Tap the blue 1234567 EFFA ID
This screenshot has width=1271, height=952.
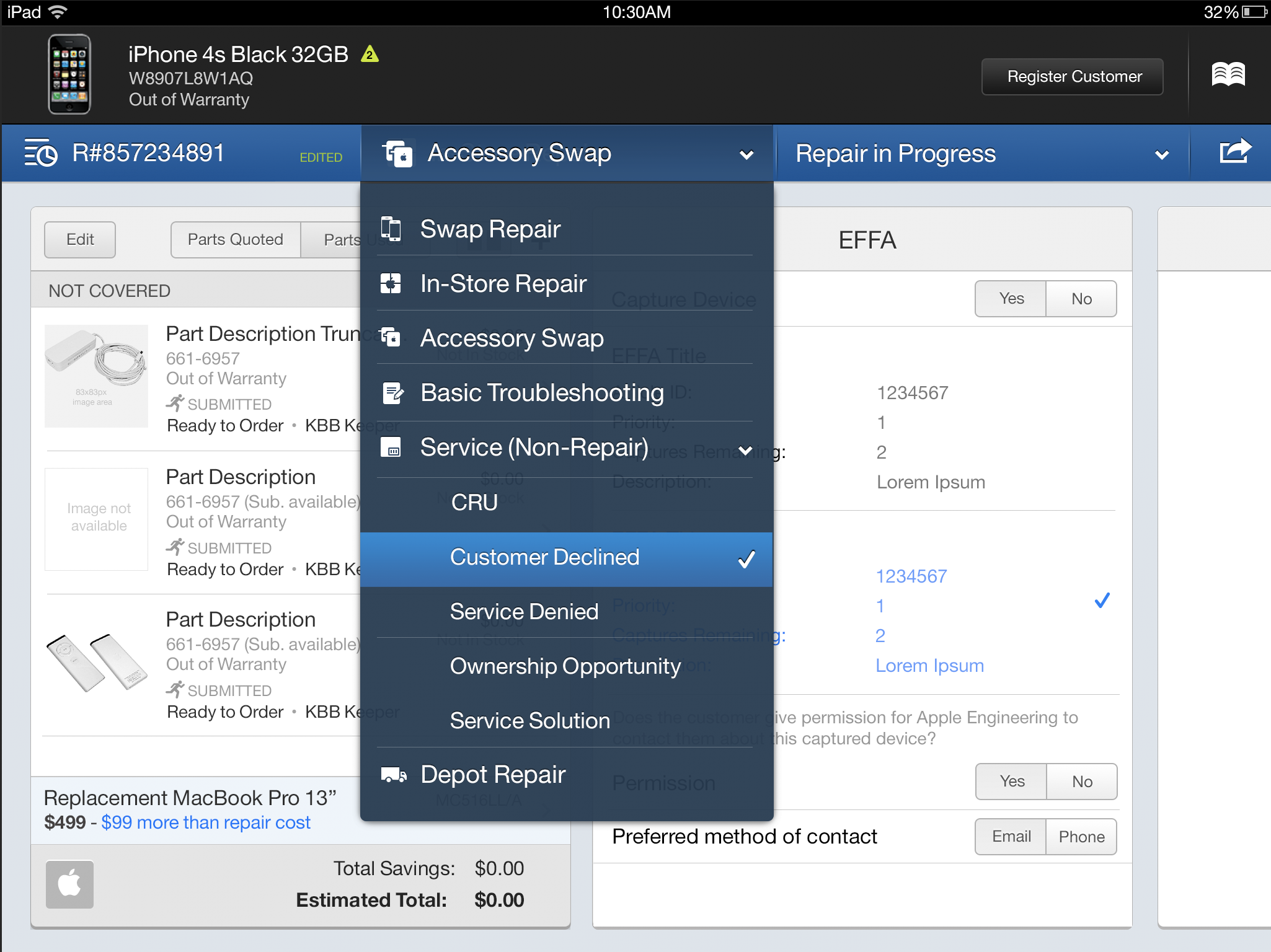(x=911, y=576)
